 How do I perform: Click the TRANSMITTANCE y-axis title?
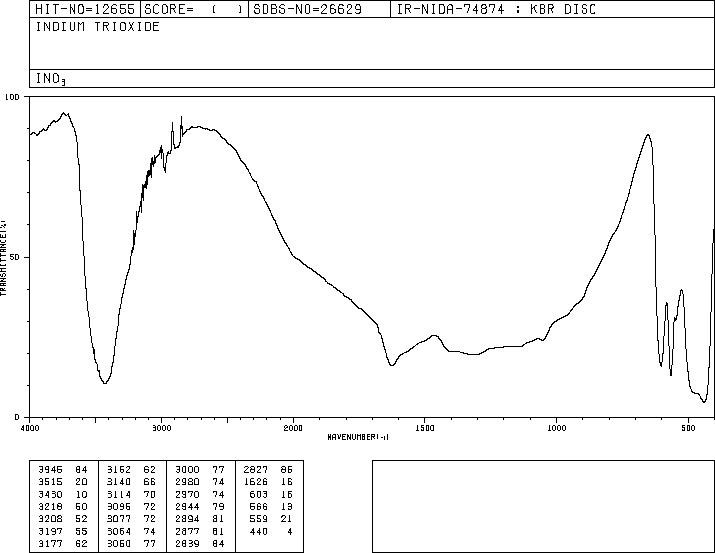point(3,258)
